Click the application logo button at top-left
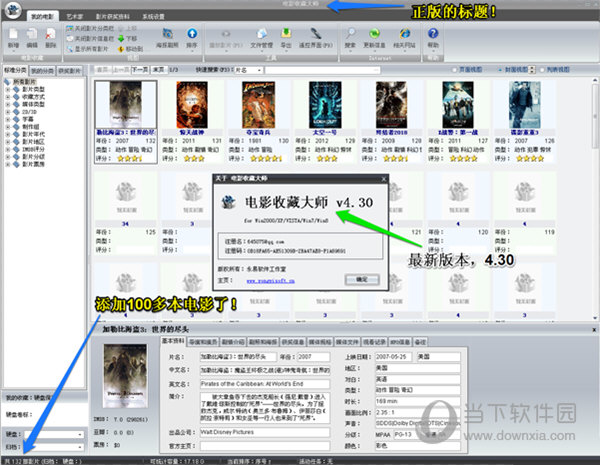The image size is (600, 465). point(13,10)
